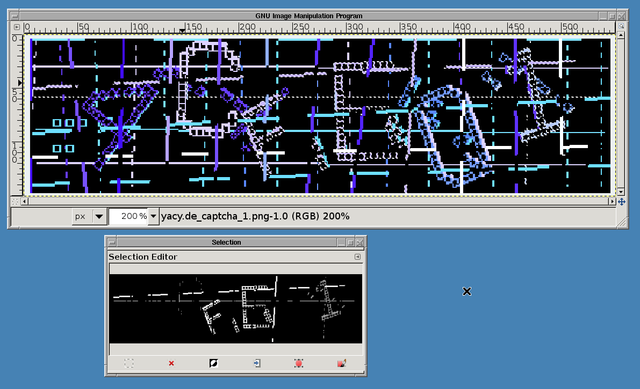Screen dimensions: 640x389
Task: Click the zoom-on-resize magnifier icon in GIMP window
Action: click(621, 27)
